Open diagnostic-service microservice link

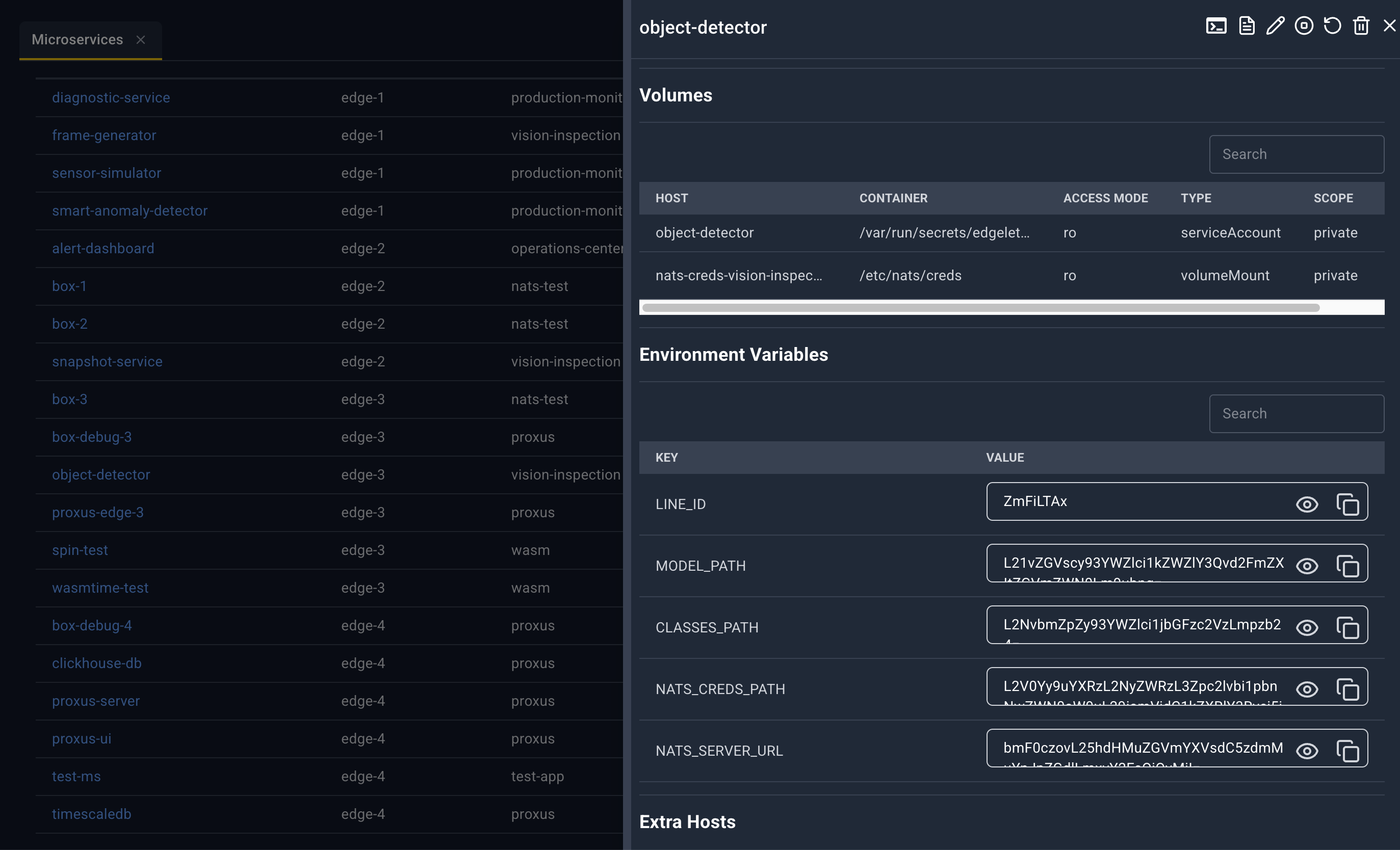(111, 98)
